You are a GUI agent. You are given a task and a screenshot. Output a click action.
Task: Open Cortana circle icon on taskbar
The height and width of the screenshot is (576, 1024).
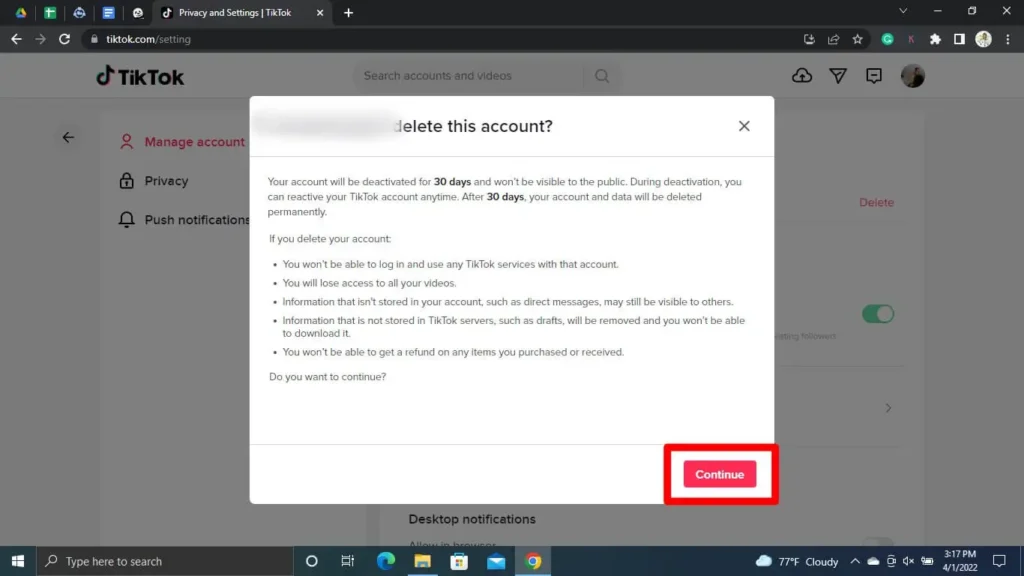pyautogui.click(x=312, y=561)
